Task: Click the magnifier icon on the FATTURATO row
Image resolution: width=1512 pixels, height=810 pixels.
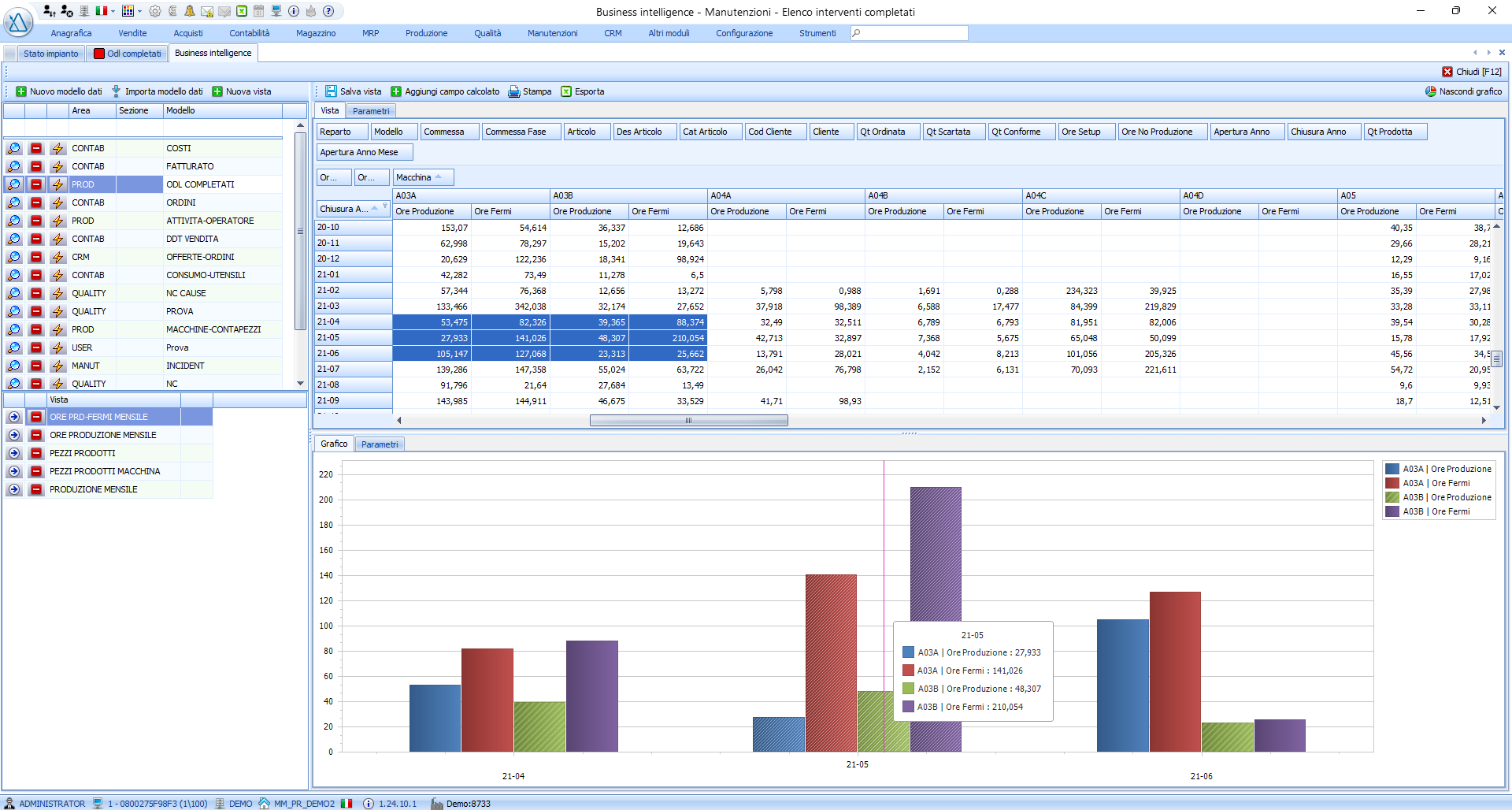Action: coord(14,166)
